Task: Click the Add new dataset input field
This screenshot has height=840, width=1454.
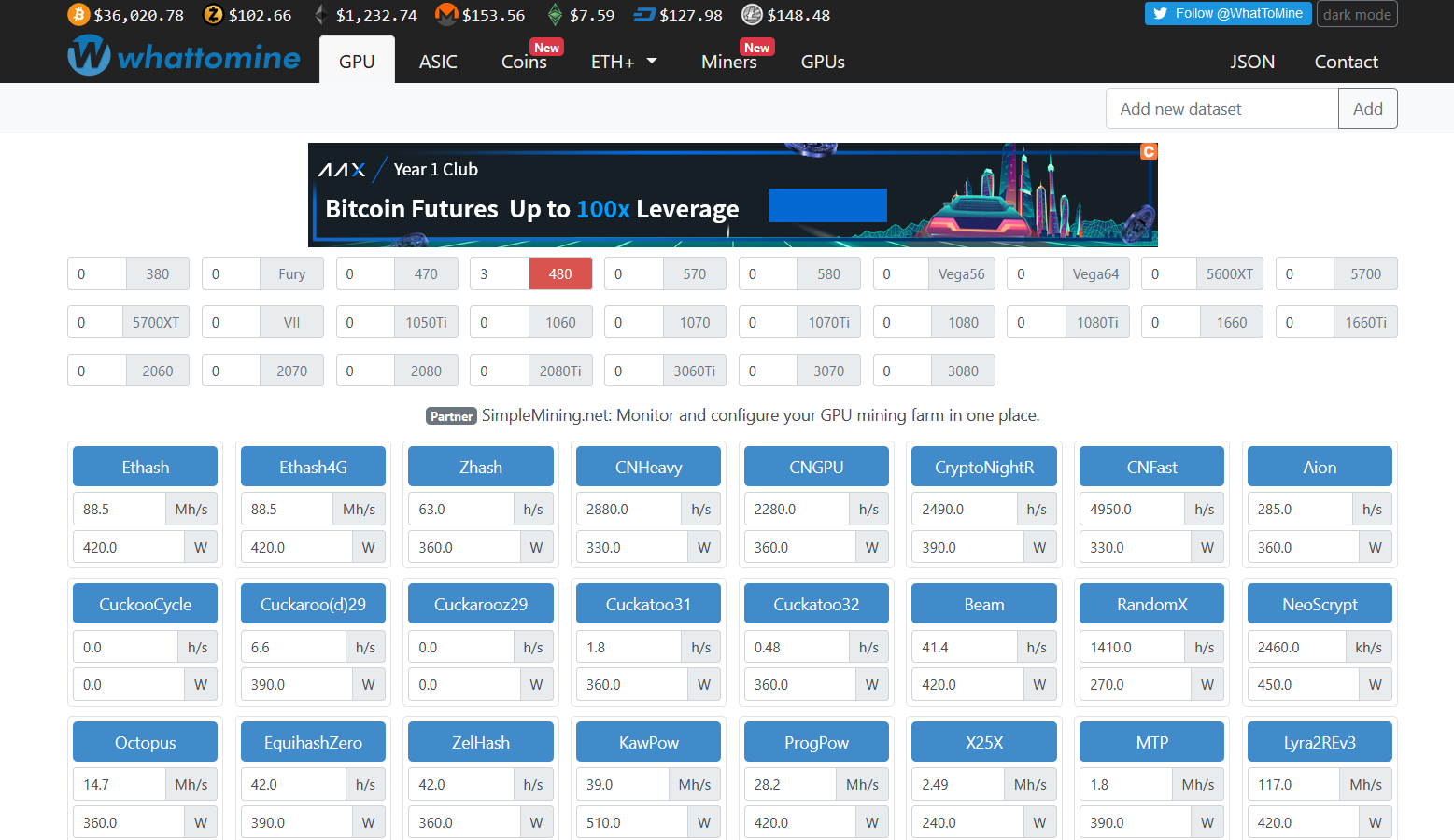Action: 1221,109
